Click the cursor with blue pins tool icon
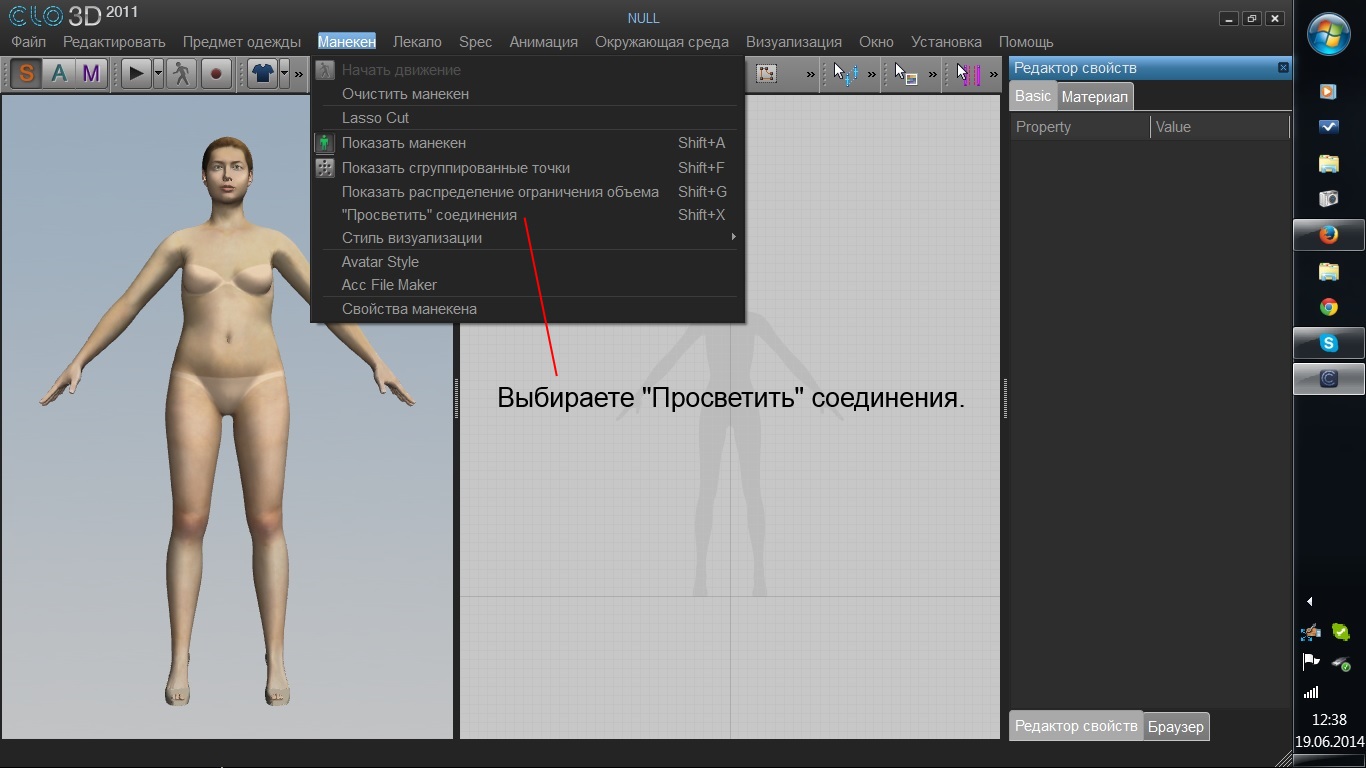This screenshot has height=768, width=1366. click(x=846, y=73)
